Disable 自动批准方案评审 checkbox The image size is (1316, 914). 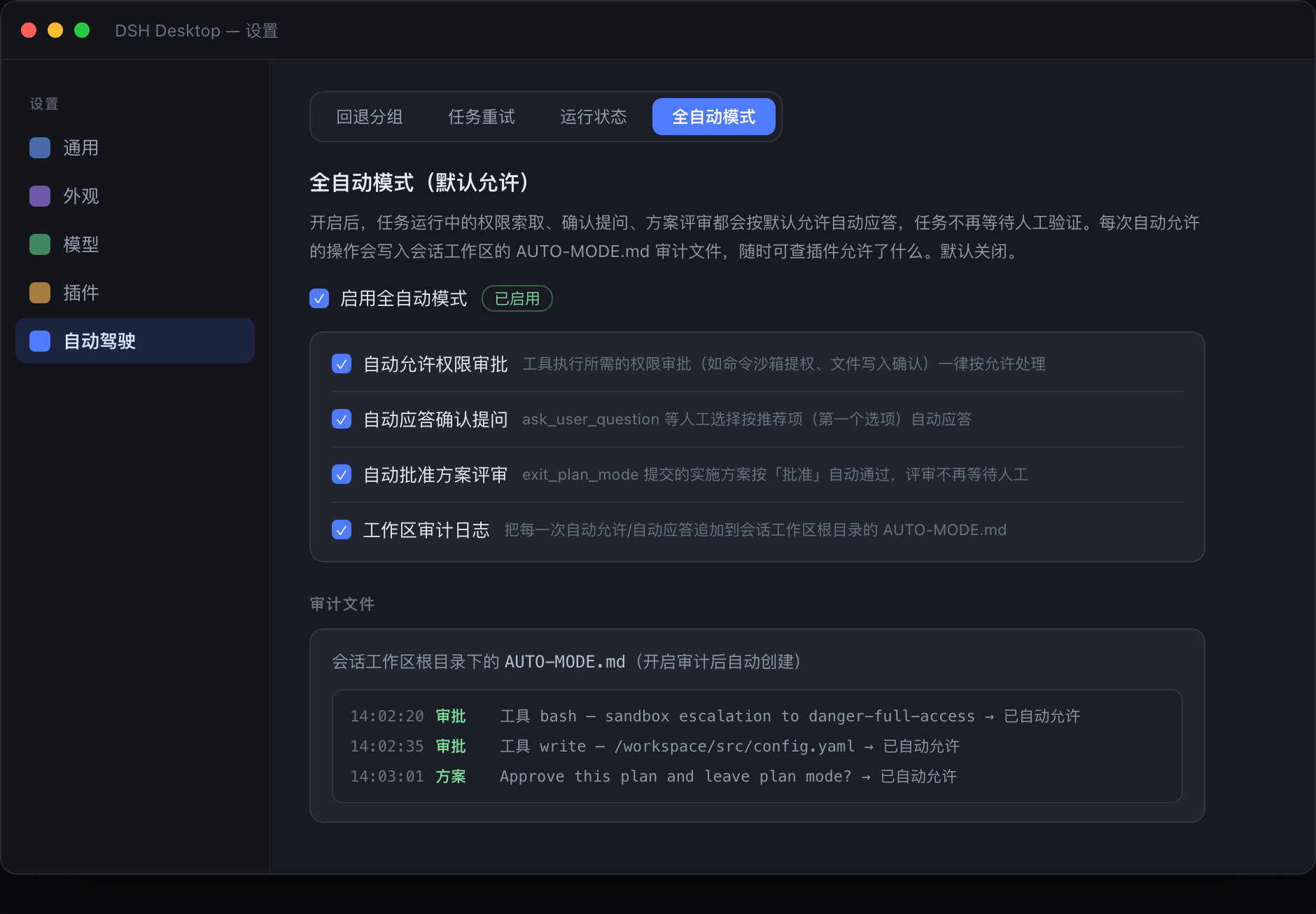(342, 475)
